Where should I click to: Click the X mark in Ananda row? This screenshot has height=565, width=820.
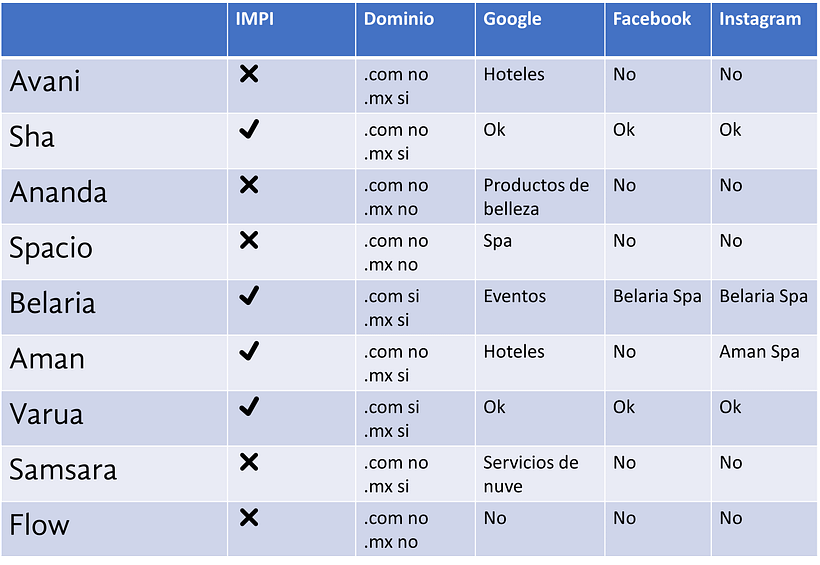tap(249, 185)
